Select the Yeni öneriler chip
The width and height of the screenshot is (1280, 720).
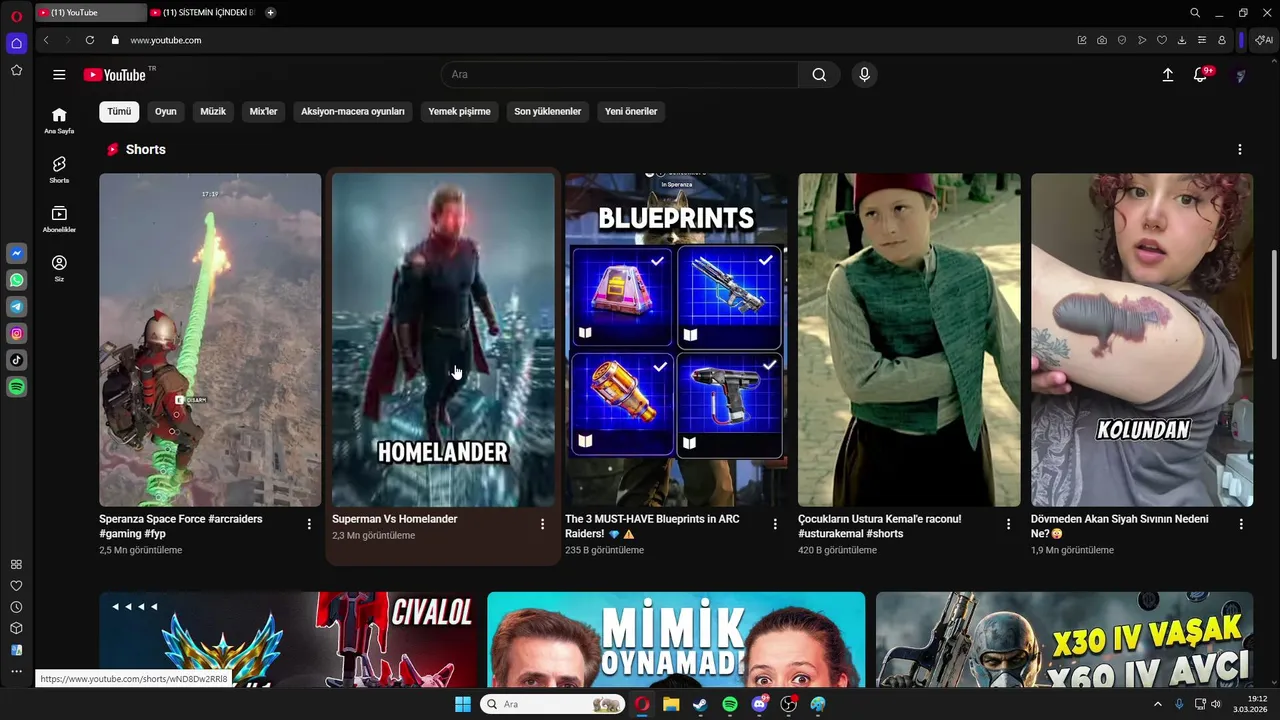pos(631,112)
